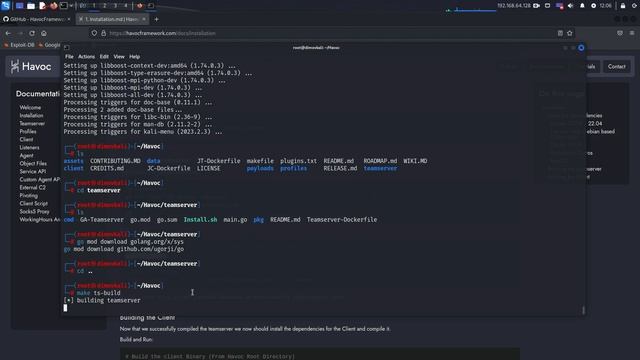
Task: Open the volume speaker tray icon
Action: point(571,6)
